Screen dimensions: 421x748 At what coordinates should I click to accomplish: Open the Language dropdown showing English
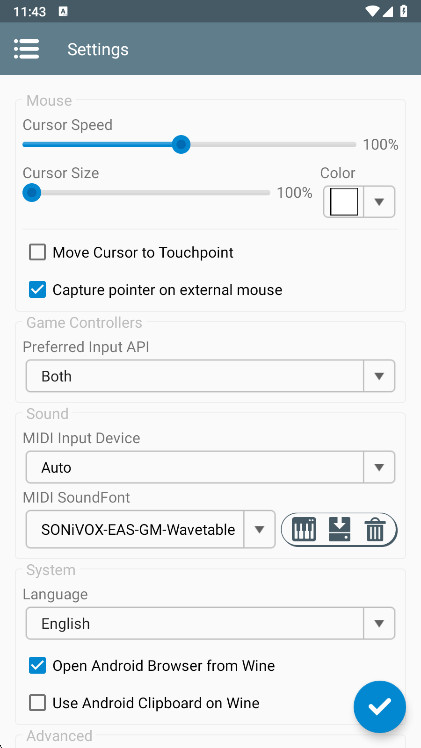point(210,623)
